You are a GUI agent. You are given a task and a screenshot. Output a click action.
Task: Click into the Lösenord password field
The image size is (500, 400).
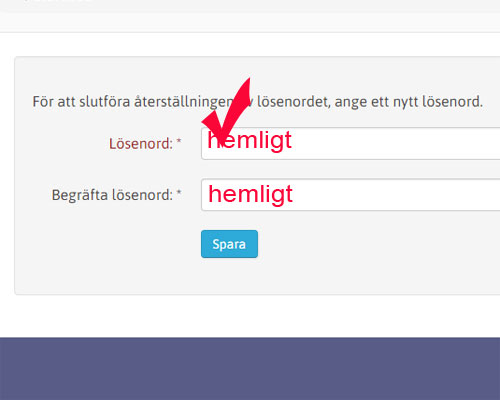tap(351, 143)
